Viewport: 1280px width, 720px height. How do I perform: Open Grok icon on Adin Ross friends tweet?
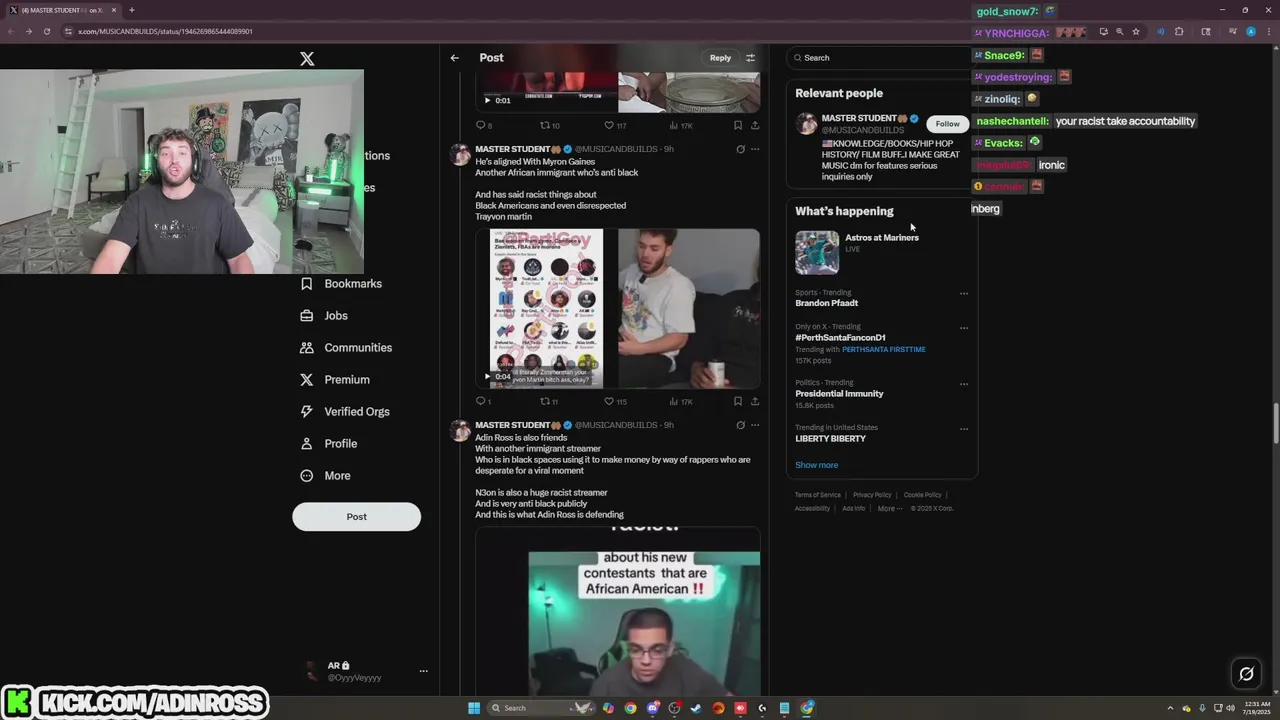(740, 425)
